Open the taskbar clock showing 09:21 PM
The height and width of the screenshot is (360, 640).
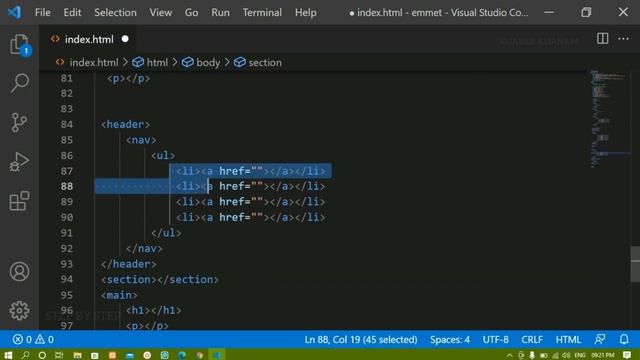tap(602, 356)
